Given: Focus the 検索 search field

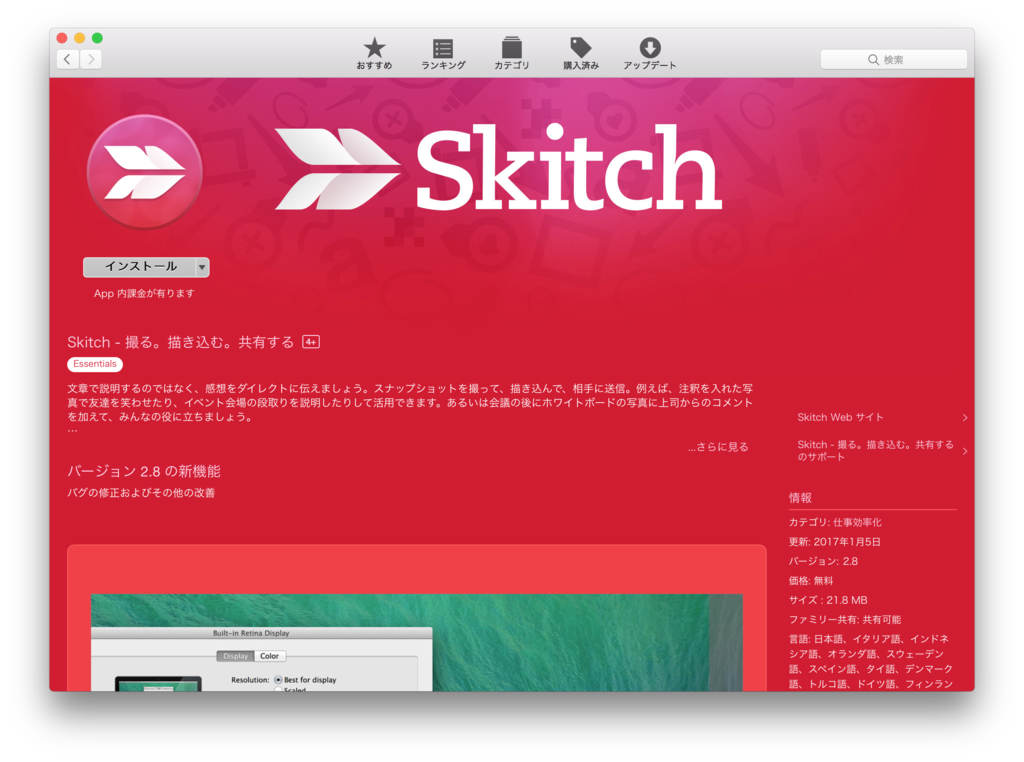Looking at the screenshot, I should pos(893,59).
